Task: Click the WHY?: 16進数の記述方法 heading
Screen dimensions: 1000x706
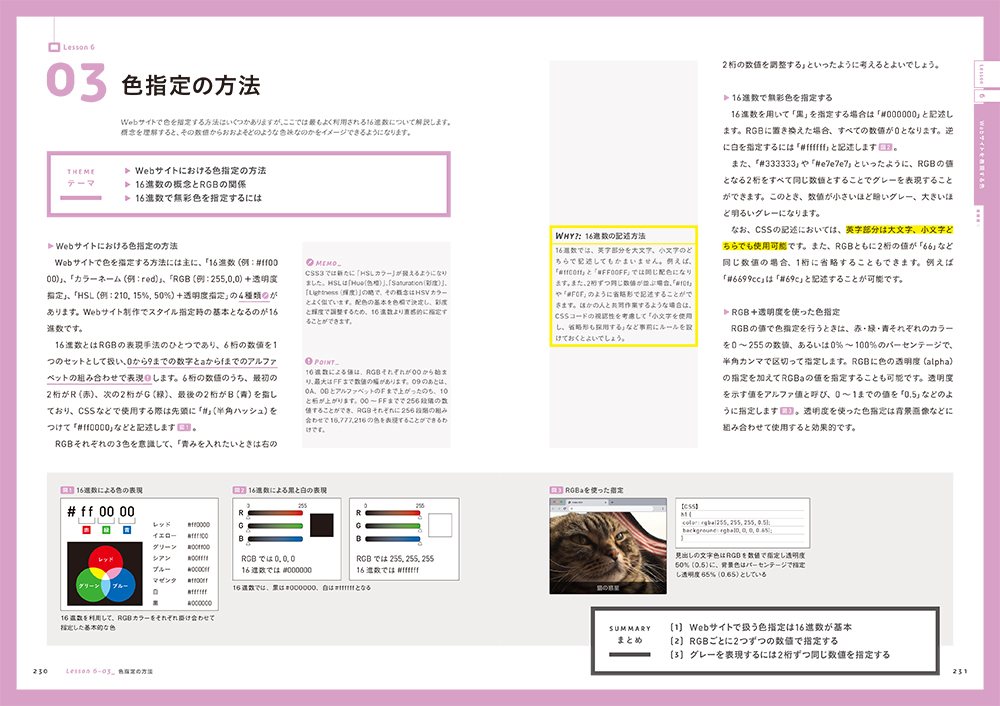Action: coord(600,235)
